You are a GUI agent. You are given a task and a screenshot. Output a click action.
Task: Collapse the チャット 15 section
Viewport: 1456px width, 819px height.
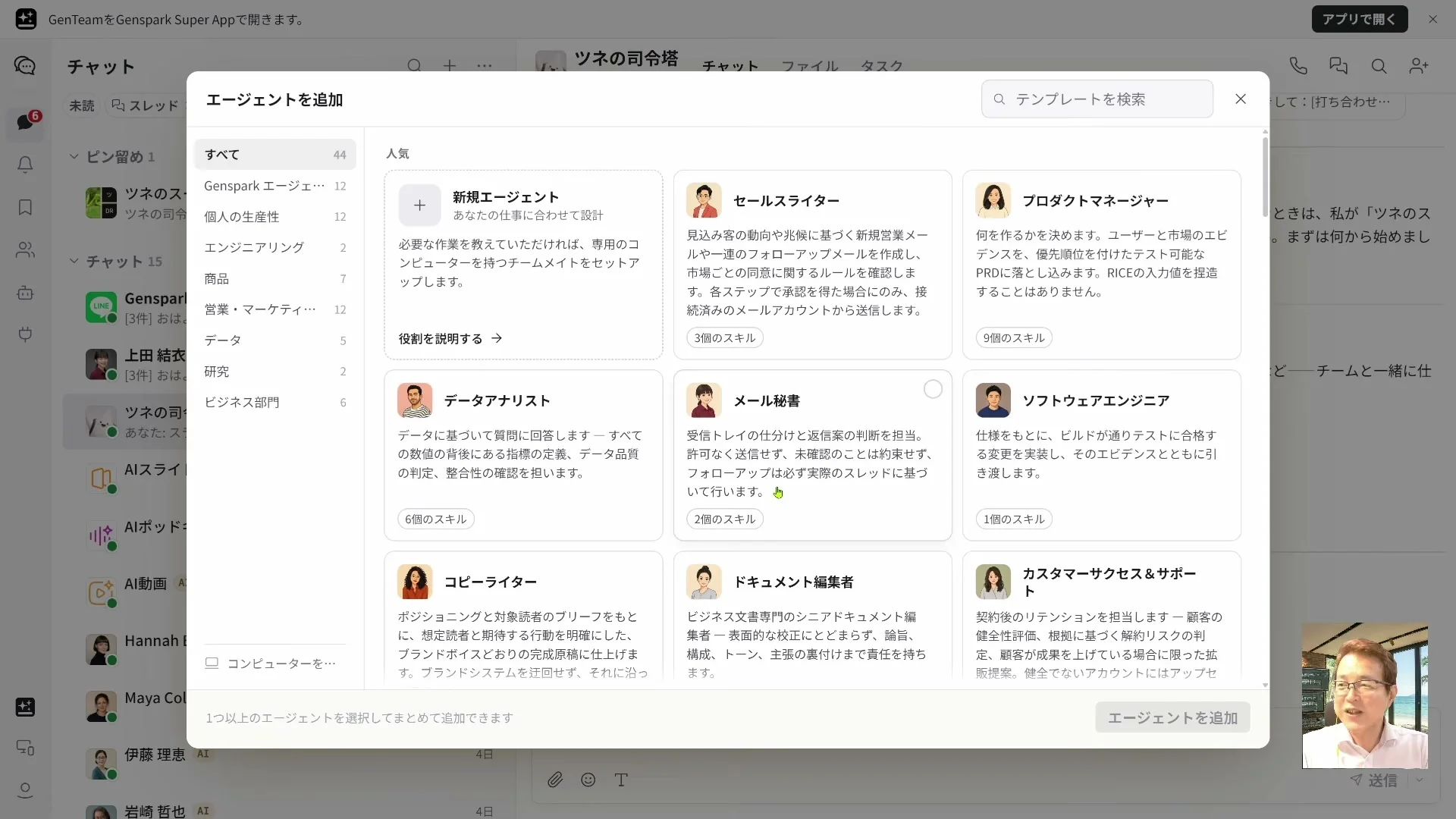coord(74,261)
